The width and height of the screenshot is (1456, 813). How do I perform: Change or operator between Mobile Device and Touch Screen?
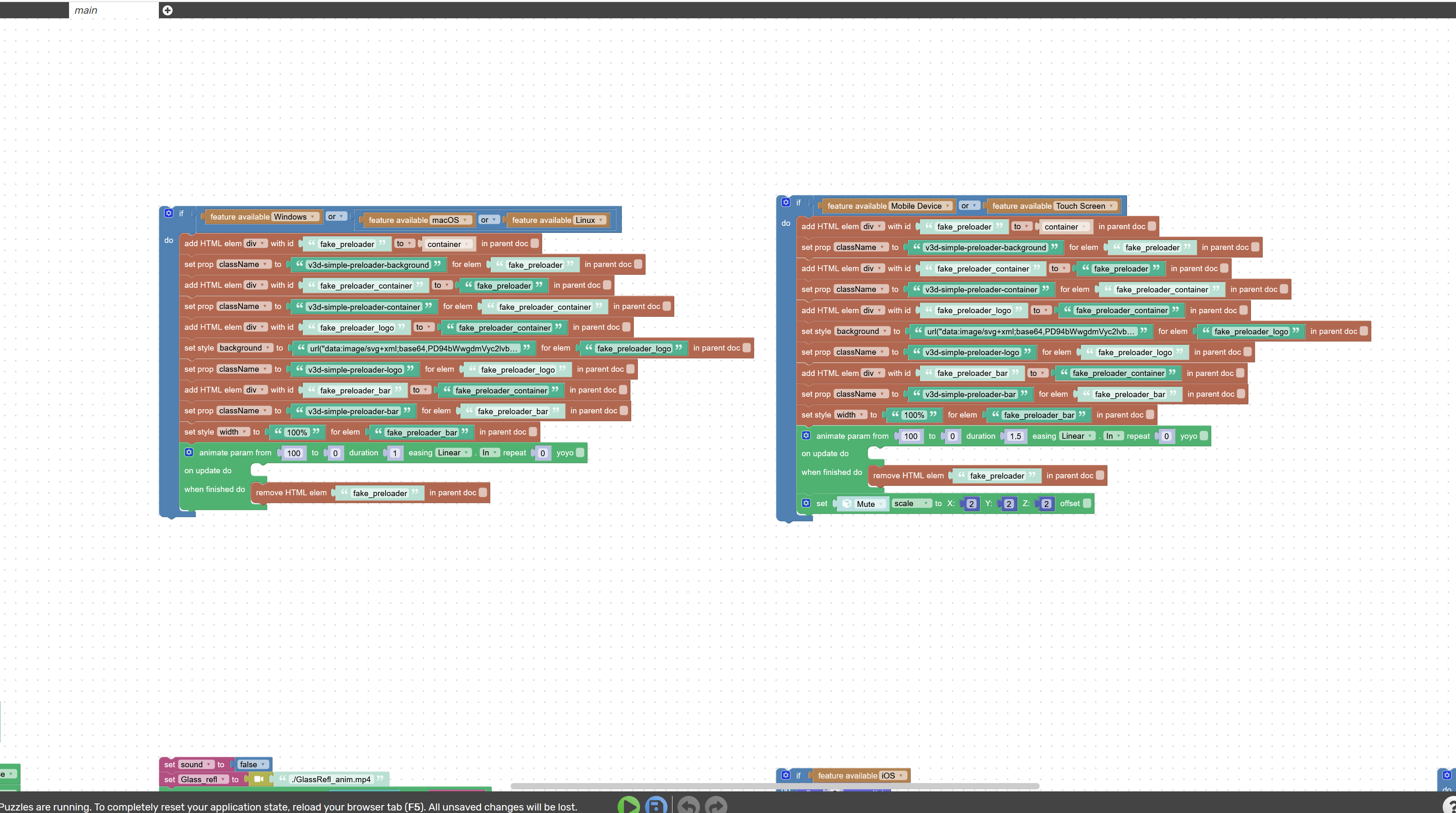point(969,206)
